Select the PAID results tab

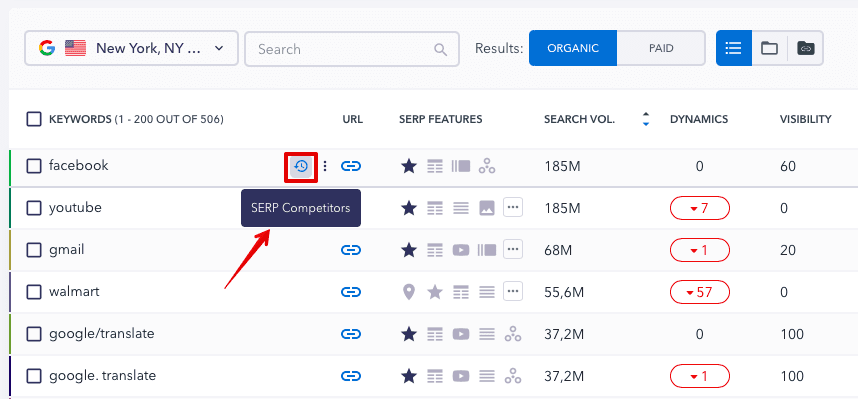(661, 48)
